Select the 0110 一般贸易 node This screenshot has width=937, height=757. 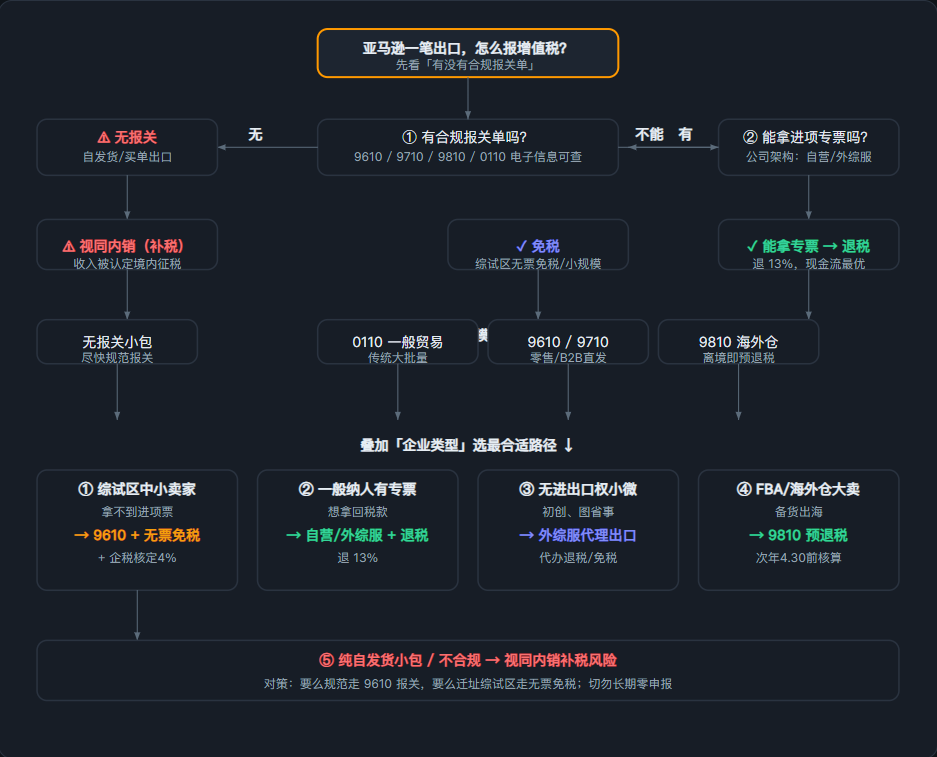click(x=397, y=342)
